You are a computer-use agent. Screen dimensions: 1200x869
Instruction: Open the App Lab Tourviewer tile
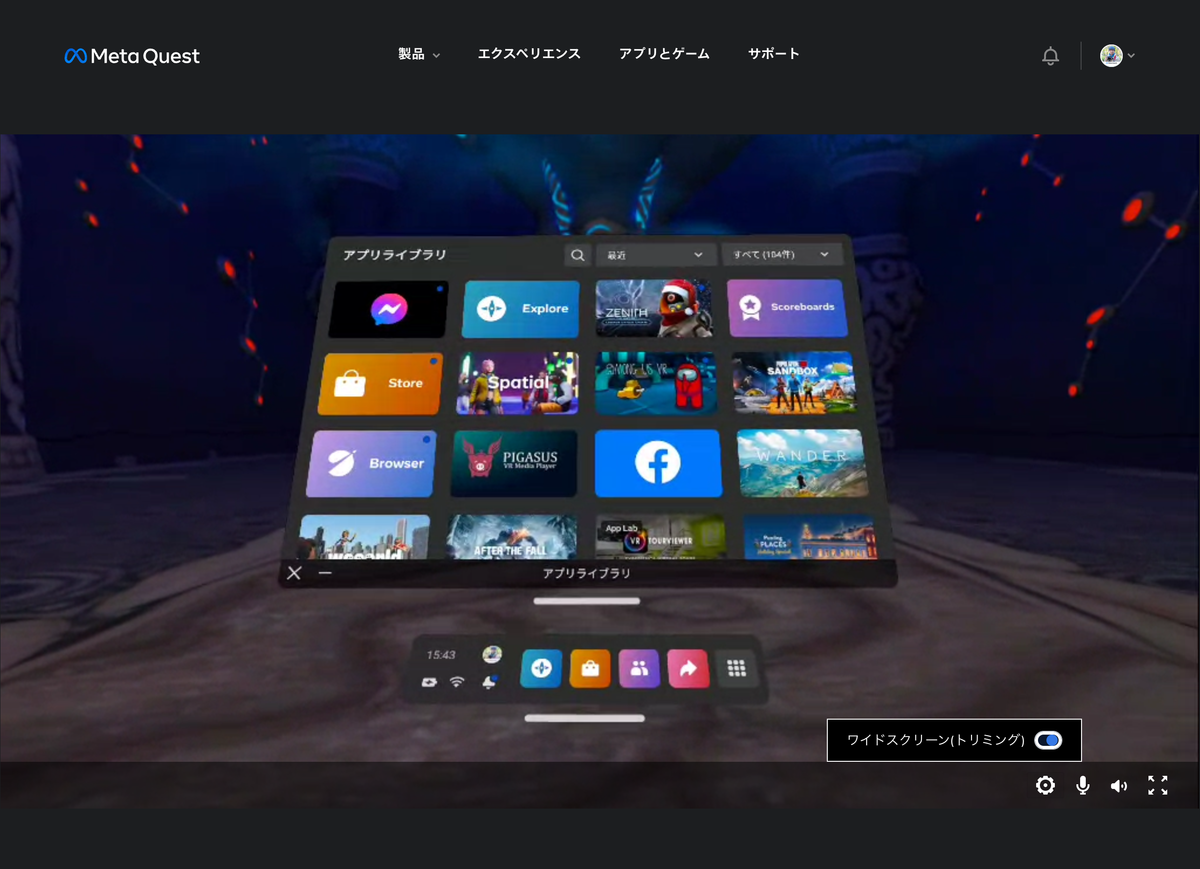click(x=661, y=537)
